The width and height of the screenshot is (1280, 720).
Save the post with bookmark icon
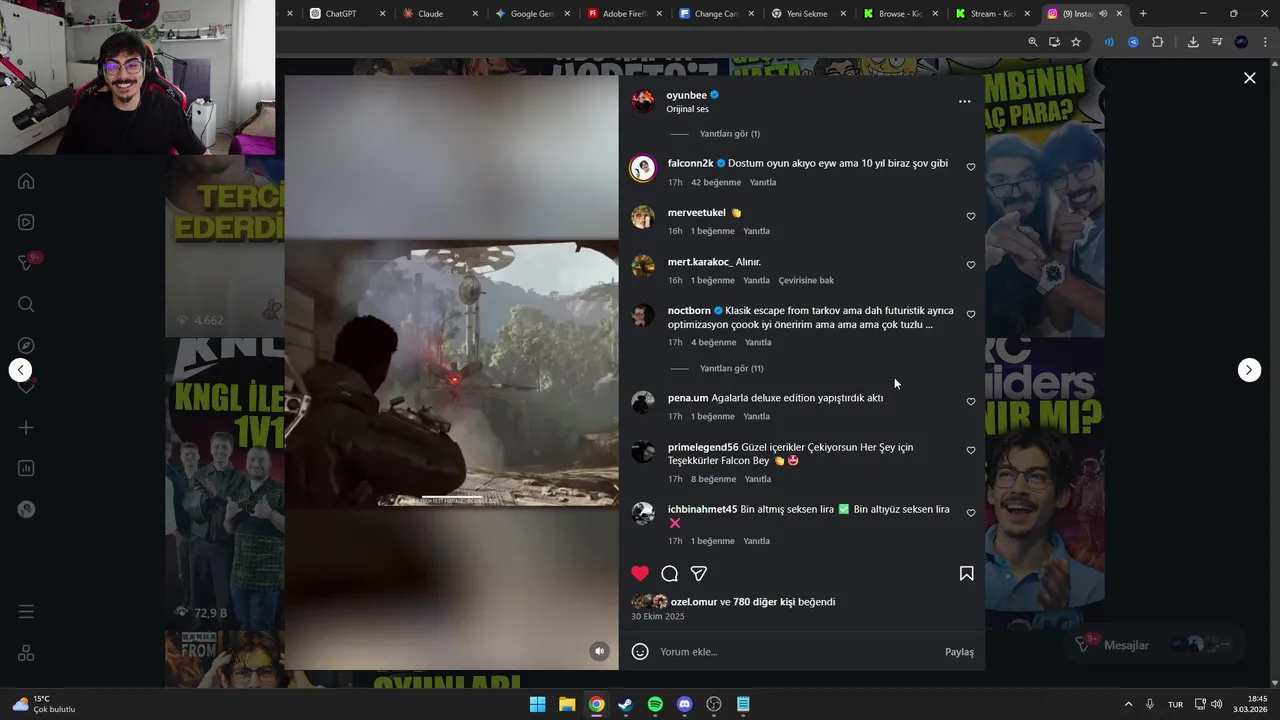click(966, 573)
